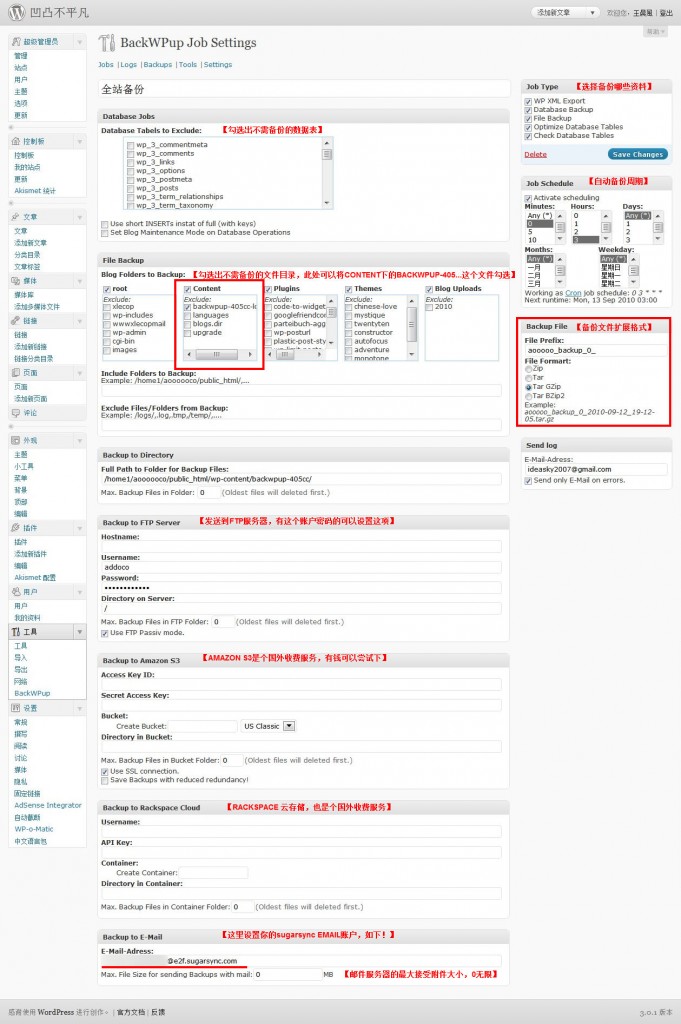Viewport: 681px width, 1024px height.
Task: Collapse the 设置 sidebar section arrow
Action: pyautogui.click(x=80, y=708)
